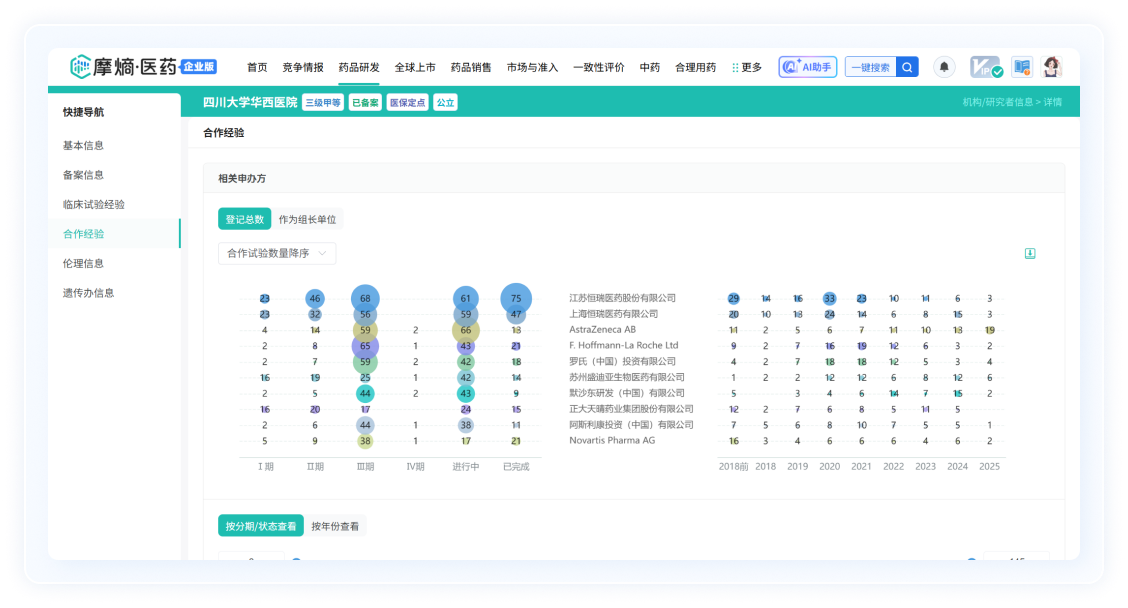This screenshot has height=608, width=1128.
Task: Click 罗氏（中国）投资有限公司 label
Action: (x=622, y=361)
